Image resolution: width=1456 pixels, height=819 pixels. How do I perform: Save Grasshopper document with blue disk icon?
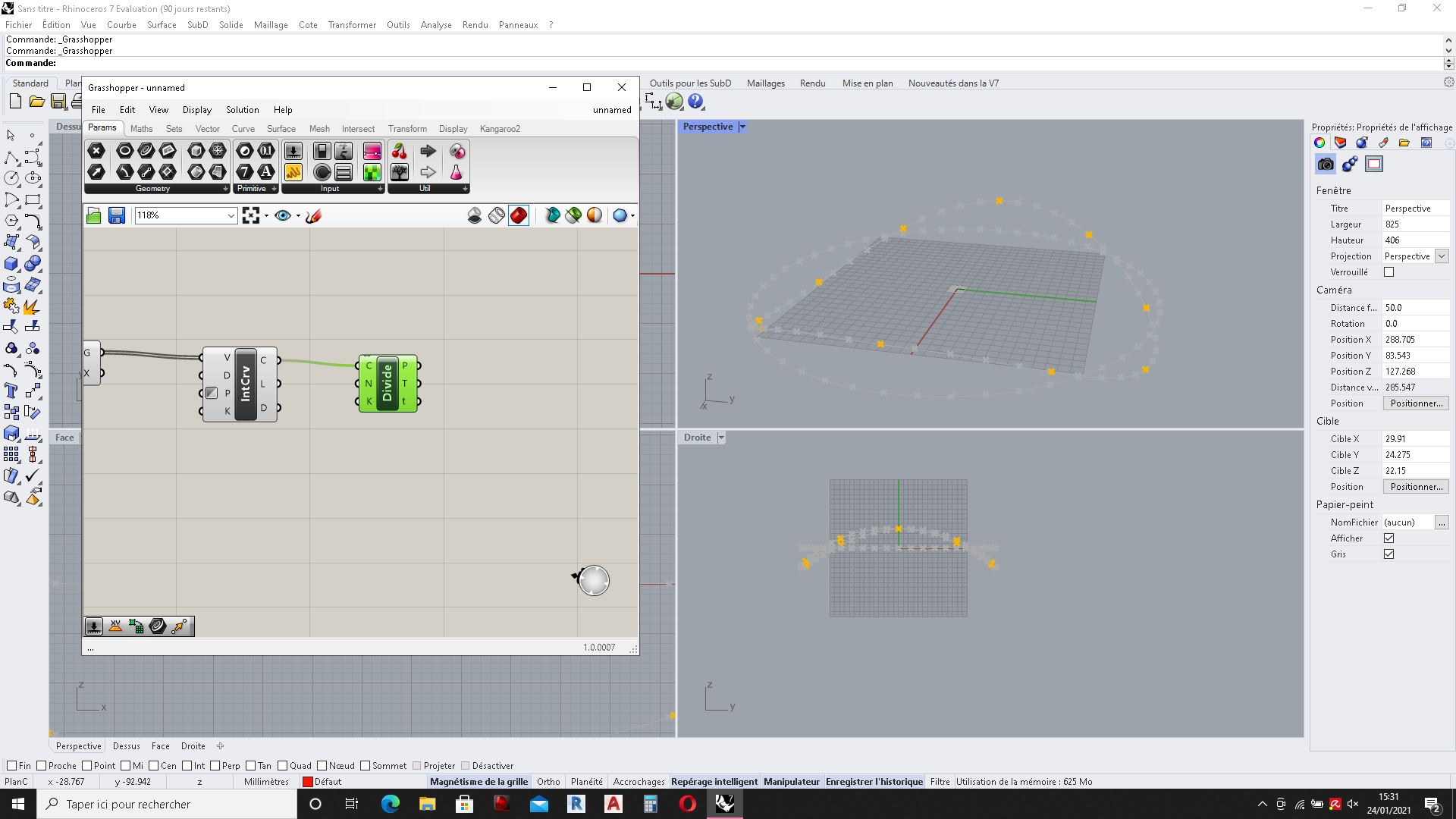coord(116,216)
